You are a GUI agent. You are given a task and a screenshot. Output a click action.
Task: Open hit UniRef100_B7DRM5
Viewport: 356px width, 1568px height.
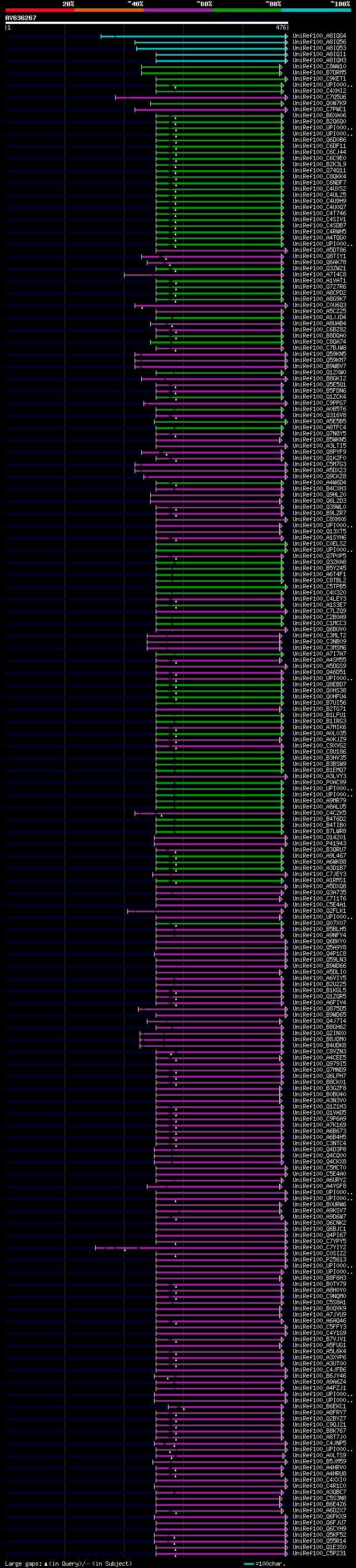[x=319, y=72]
